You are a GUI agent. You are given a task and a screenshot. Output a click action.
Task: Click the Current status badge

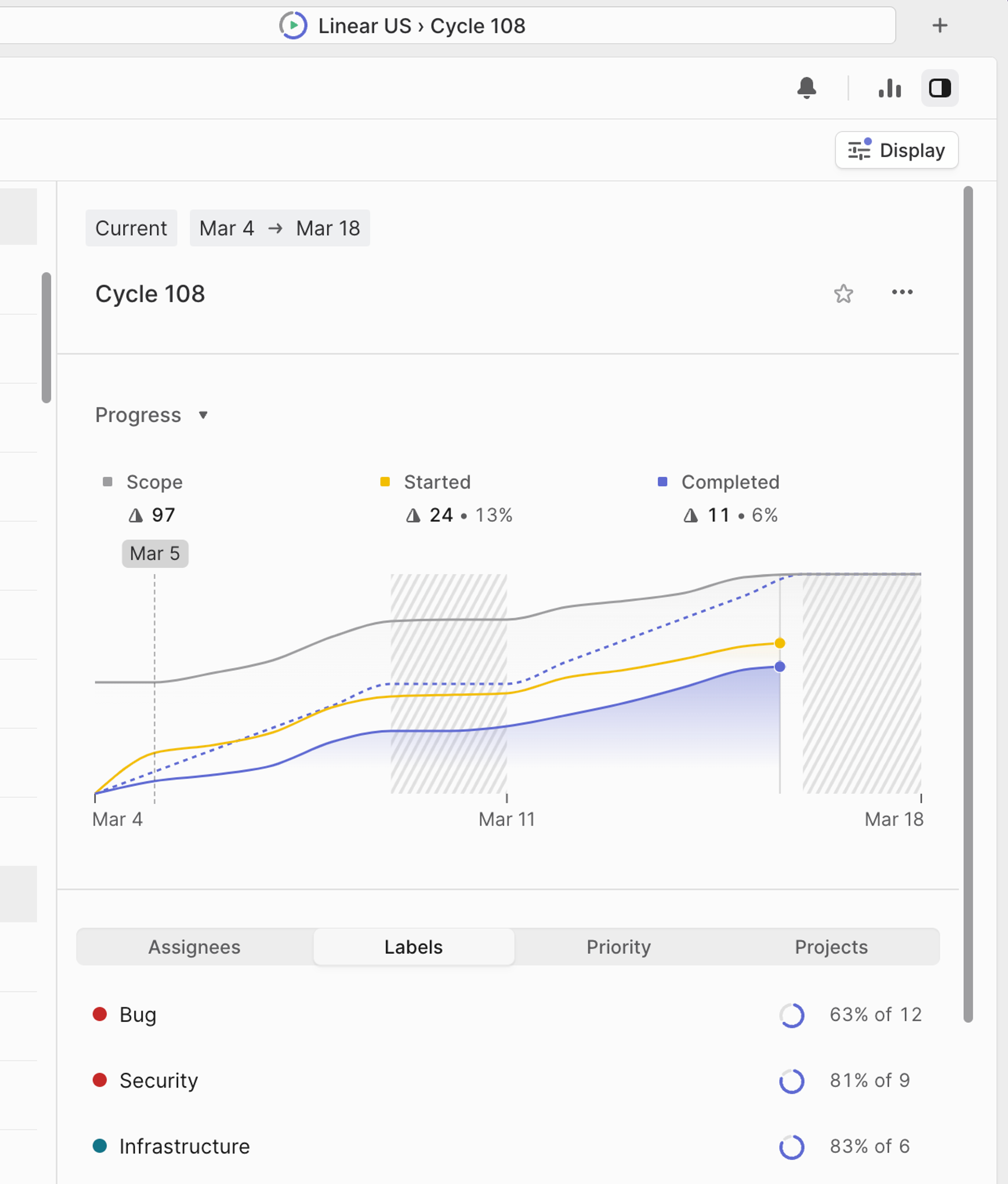(131, 229)
